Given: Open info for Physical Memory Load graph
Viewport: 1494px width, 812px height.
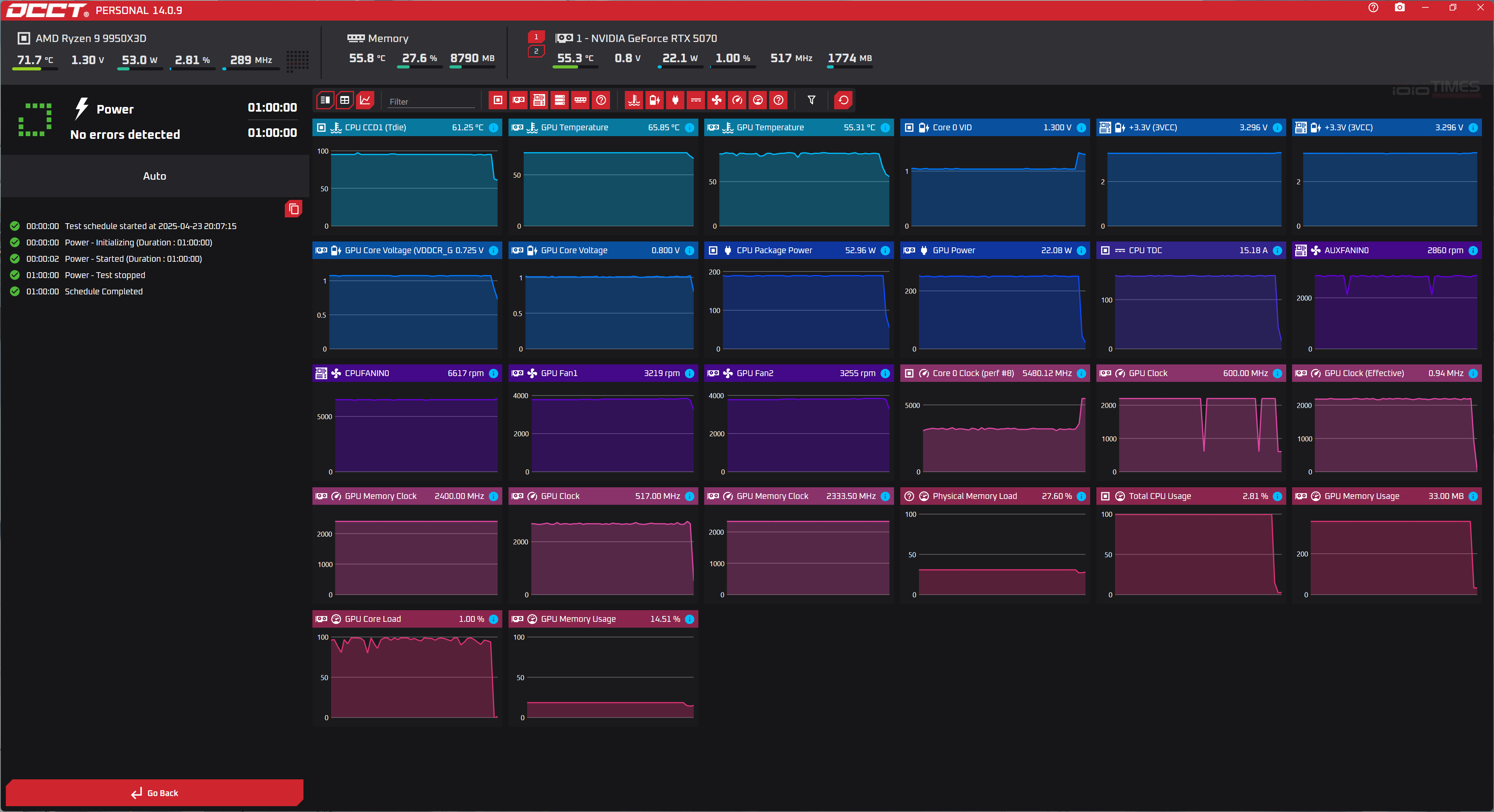Looking at the screenshot, I should 1081,496.
